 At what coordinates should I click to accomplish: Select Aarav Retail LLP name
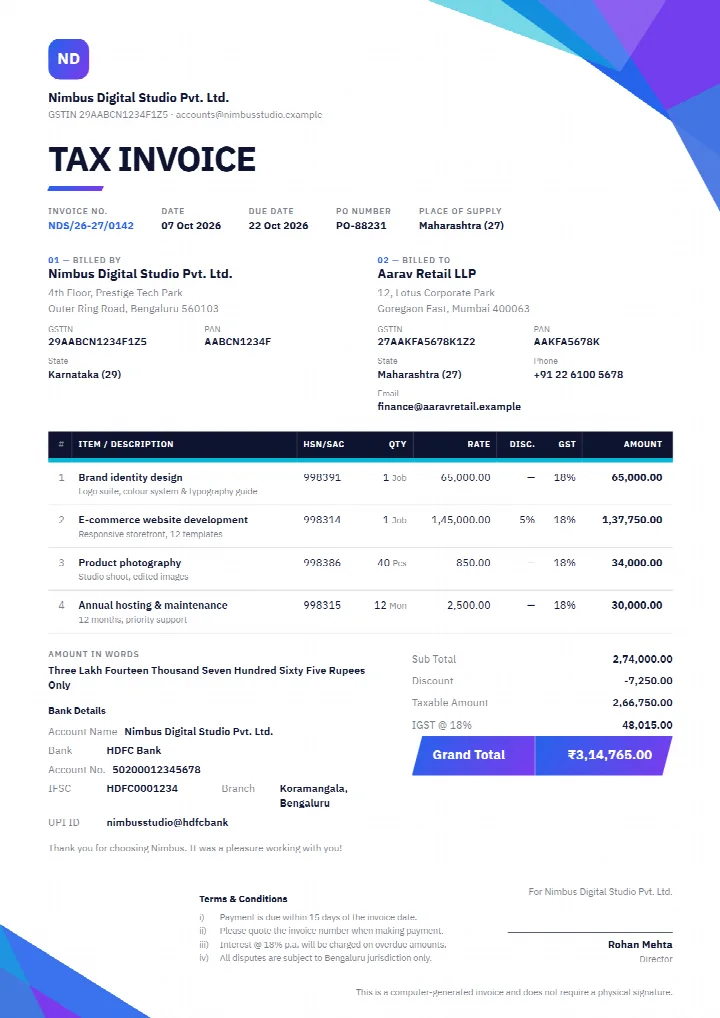427,274
